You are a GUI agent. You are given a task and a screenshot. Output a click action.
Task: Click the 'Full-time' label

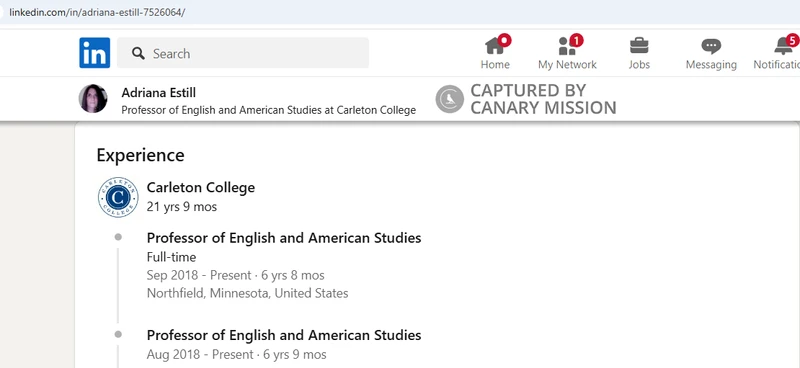coord(171,257)
